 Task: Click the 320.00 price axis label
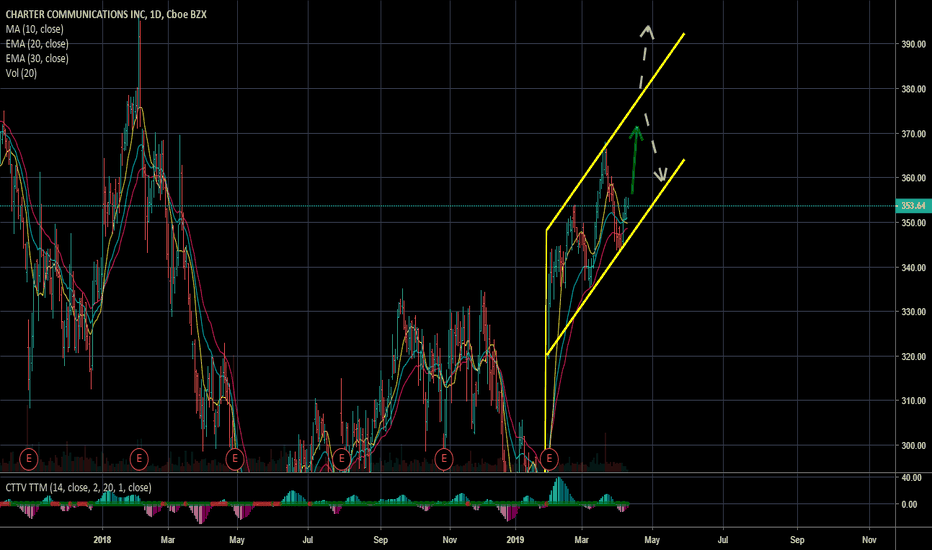tap(914, 357)
